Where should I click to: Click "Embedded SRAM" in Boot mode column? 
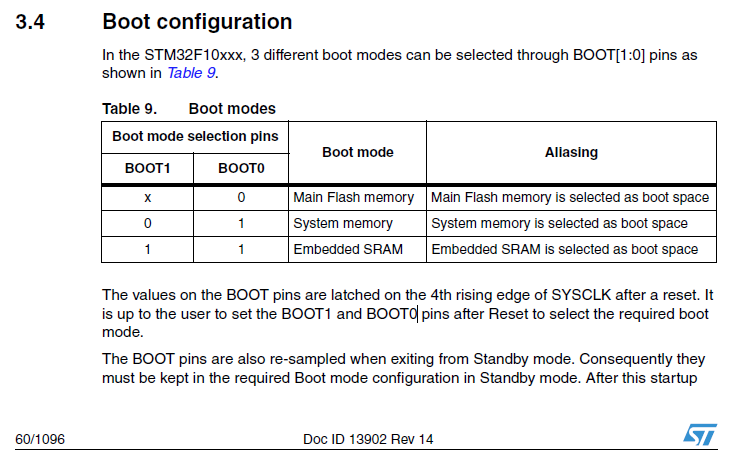348,249
